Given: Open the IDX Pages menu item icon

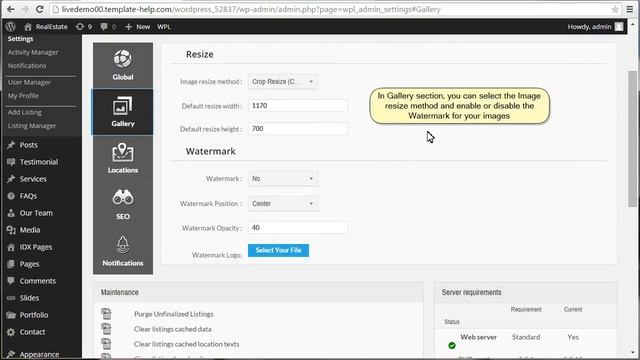Looking at the screenshot, I should pos(11,247).
